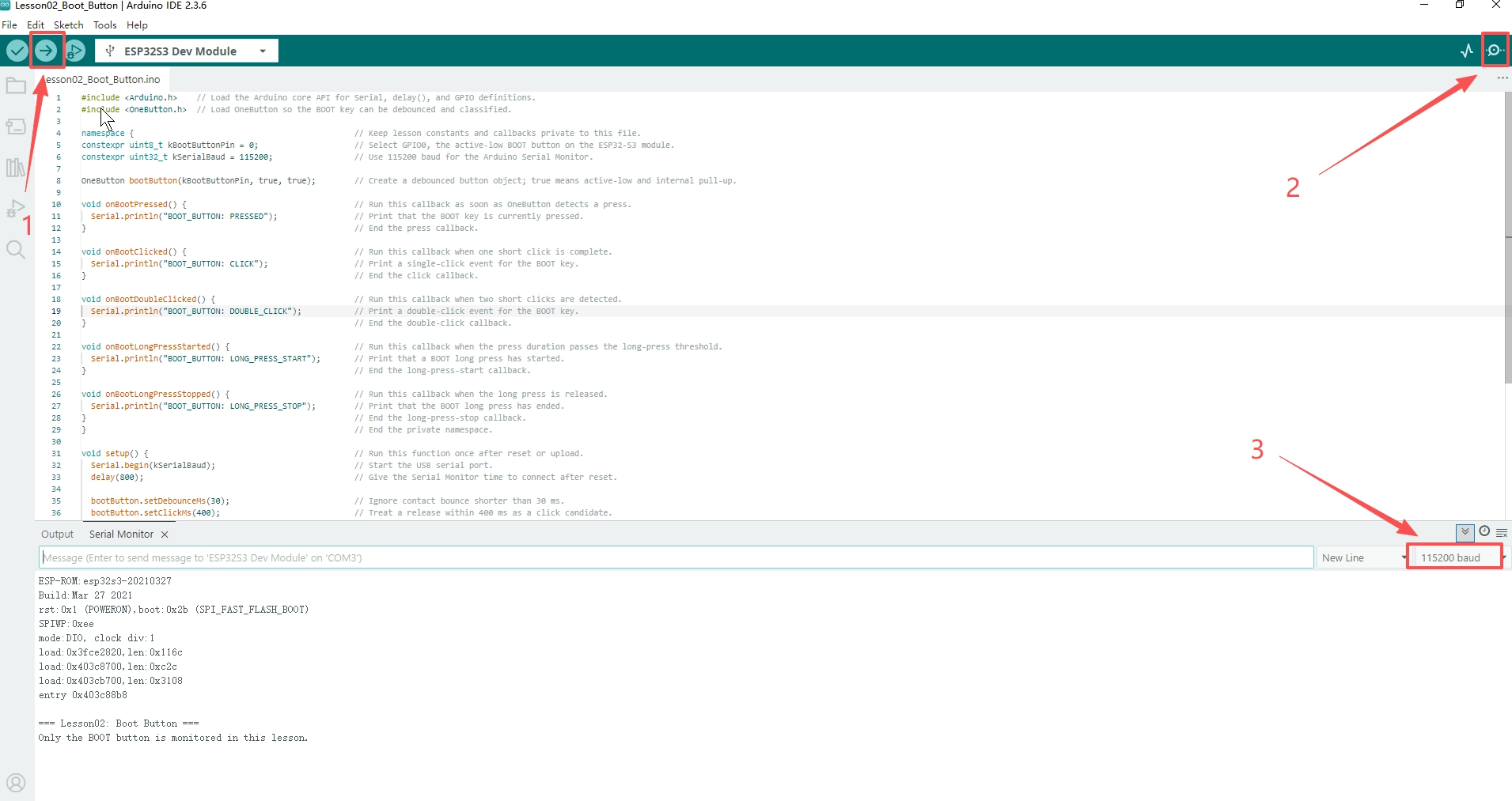Open the Sketch menu

pyautogui.click(x=68, y=25)
